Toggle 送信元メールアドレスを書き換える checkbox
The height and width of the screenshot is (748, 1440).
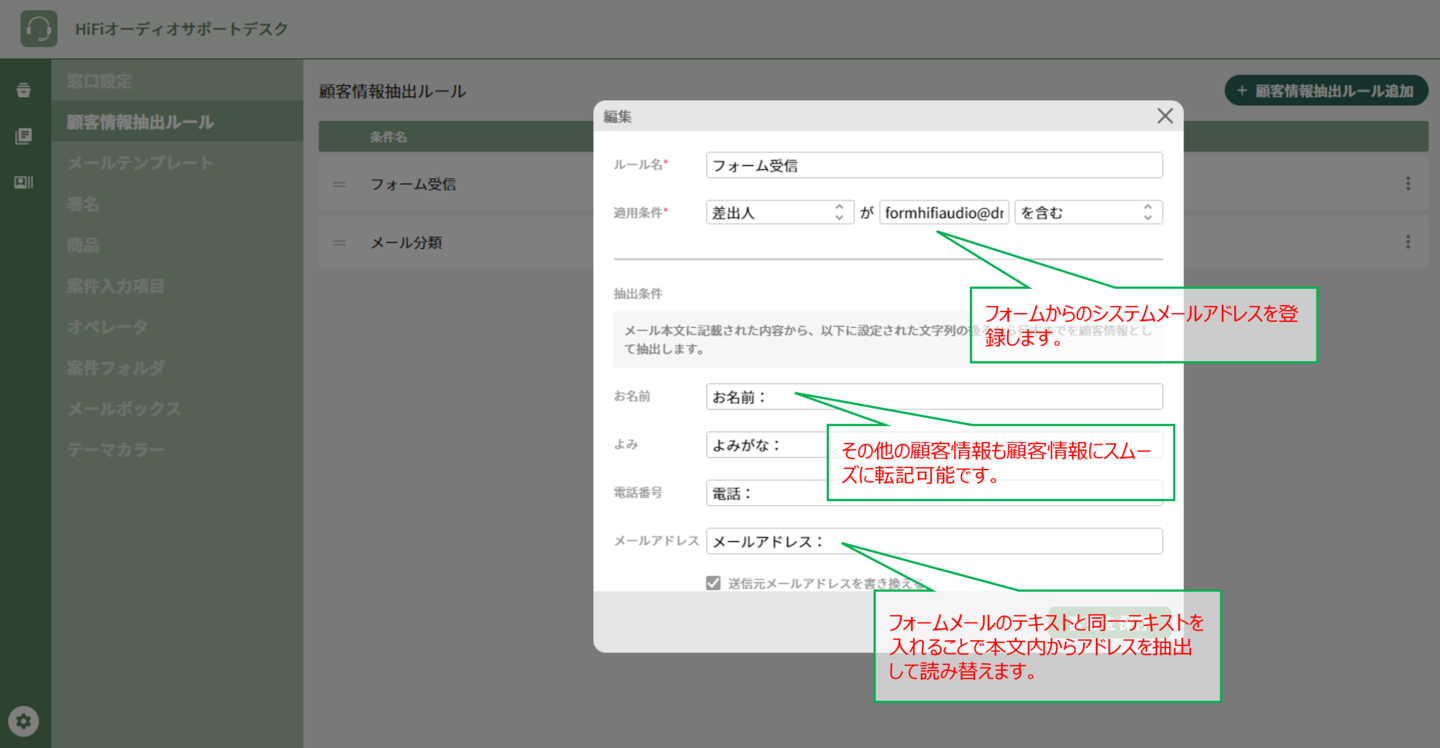click(713, 583)
